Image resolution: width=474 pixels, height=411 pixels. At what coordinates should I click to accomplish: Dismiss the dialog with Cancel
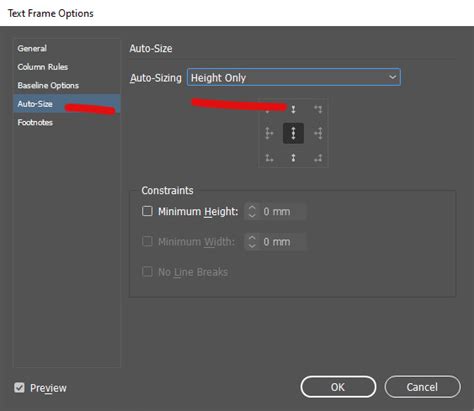422,387
